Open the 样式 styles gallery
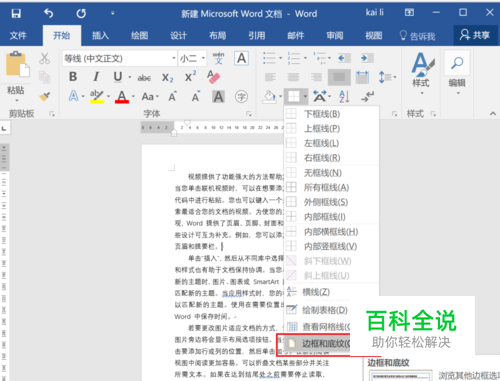Screen dimensions: 500x381 click(x=422, y=73)
